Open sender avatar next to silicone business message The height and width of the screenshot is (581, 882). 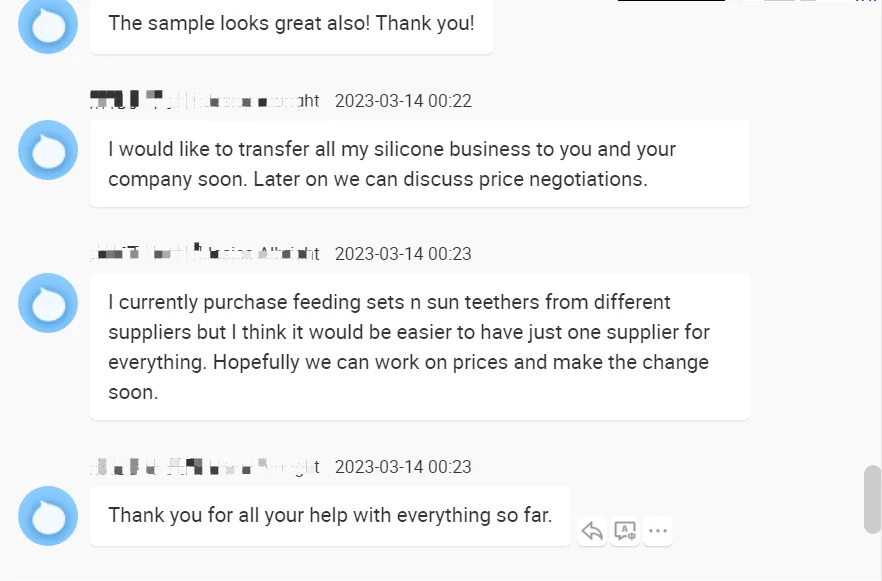click(x=48, y=150)
